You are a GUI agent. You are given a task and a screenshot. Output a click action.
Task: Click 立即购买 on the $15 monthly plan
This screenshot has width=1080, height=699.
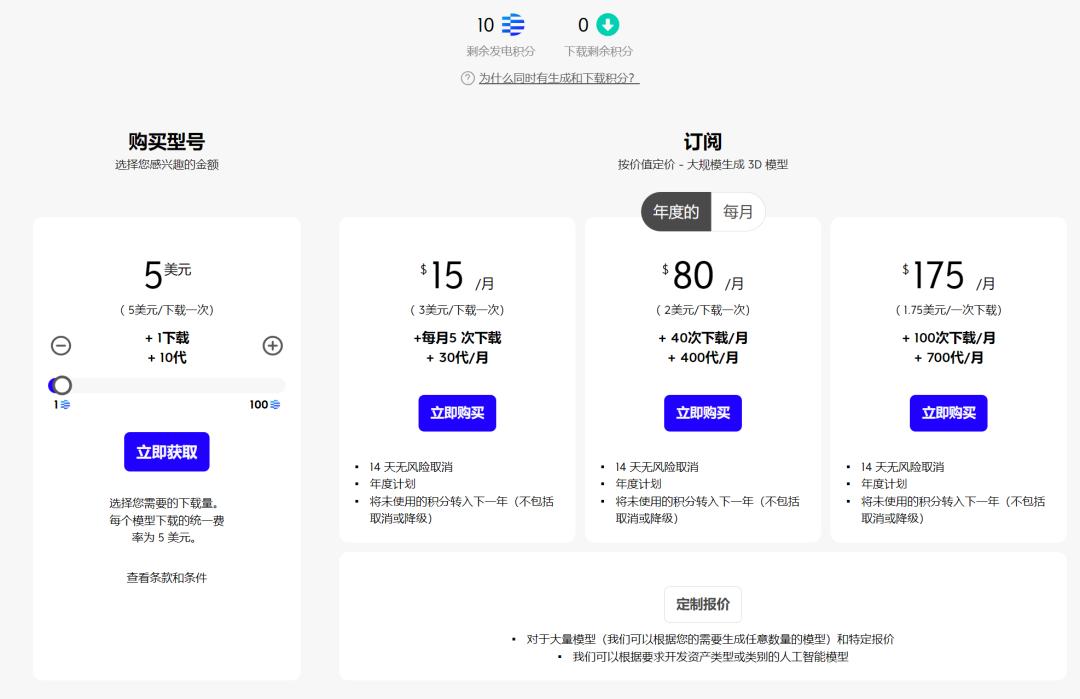click(x=457, y=412)
